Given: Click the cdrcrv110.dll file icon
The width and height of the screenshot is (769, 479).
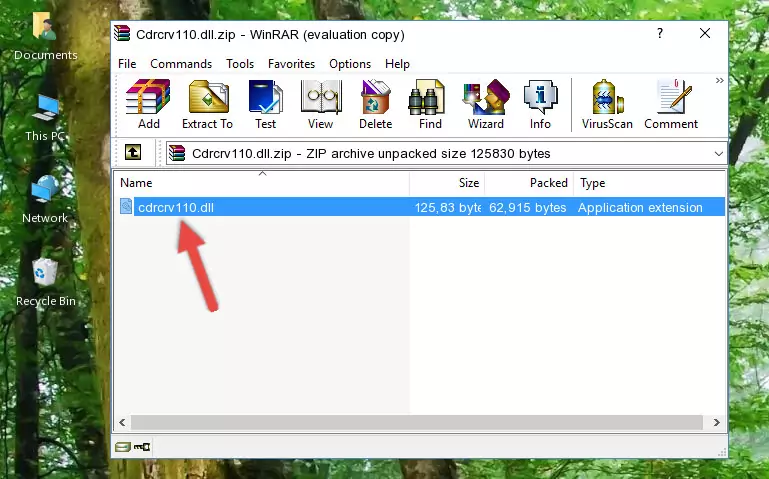Looking at the screenshot, I should (126, 206).
